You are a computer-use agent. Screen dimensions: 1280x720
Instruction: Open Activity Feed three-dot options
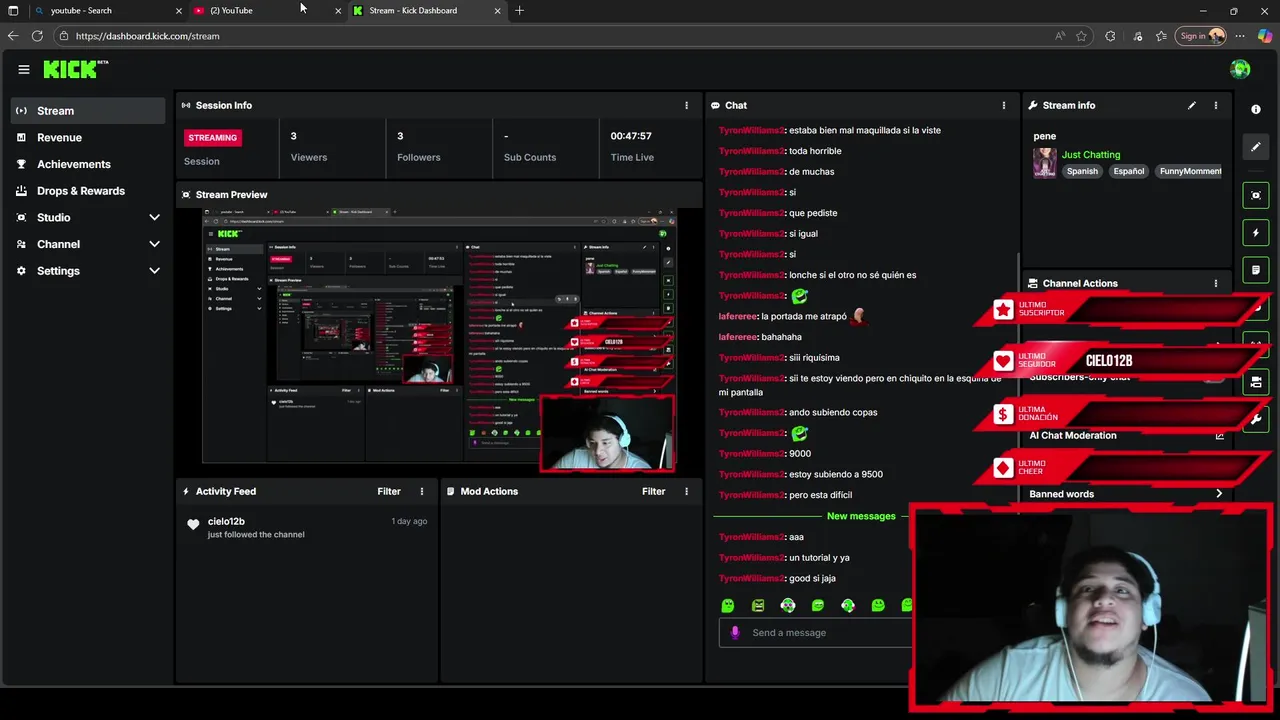pyautogui.click(x=422, y=491)
